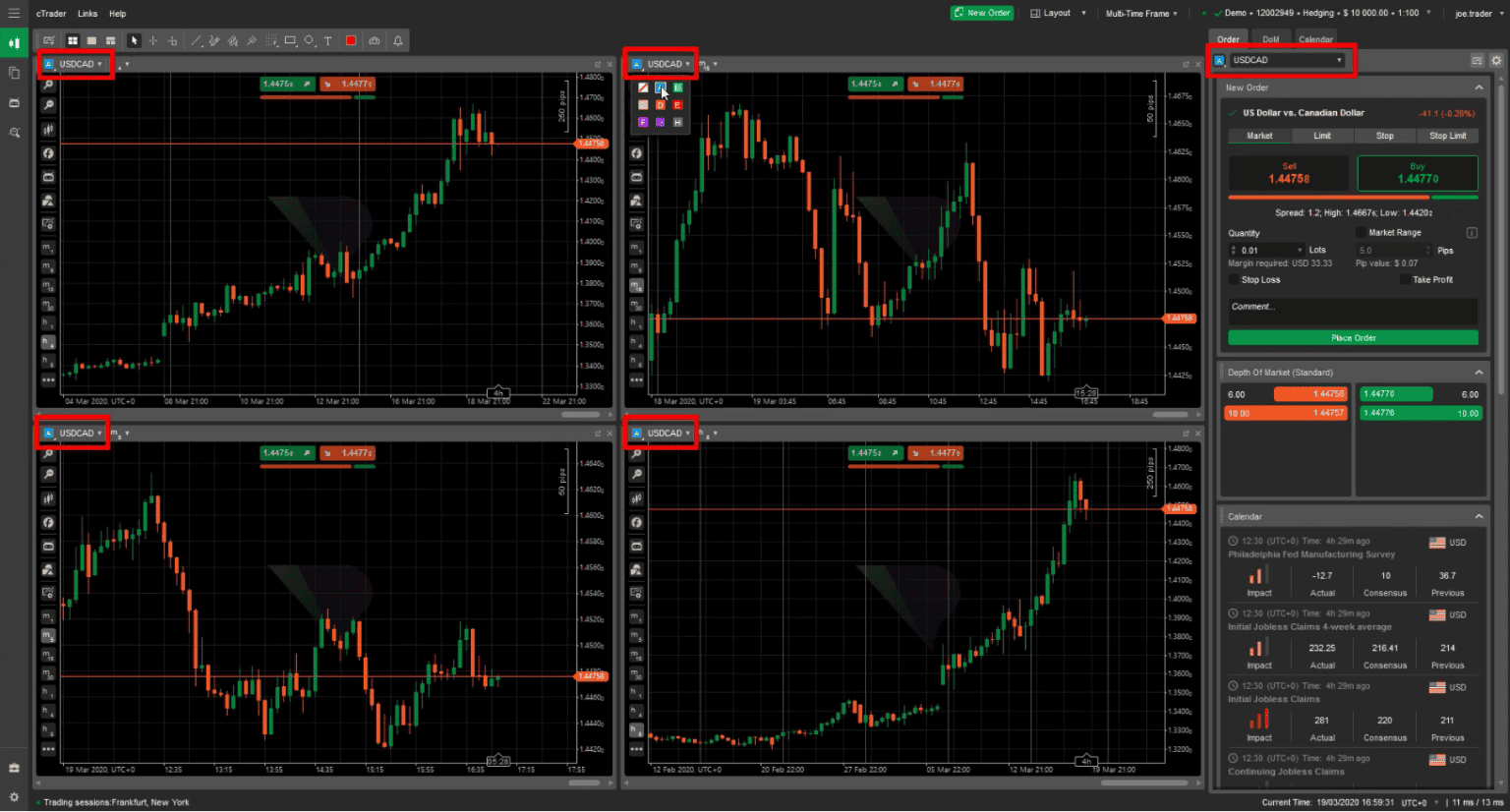Switch to the DoM tab
Viewport: 1510px width, 812px height.
coord(1270,39)
